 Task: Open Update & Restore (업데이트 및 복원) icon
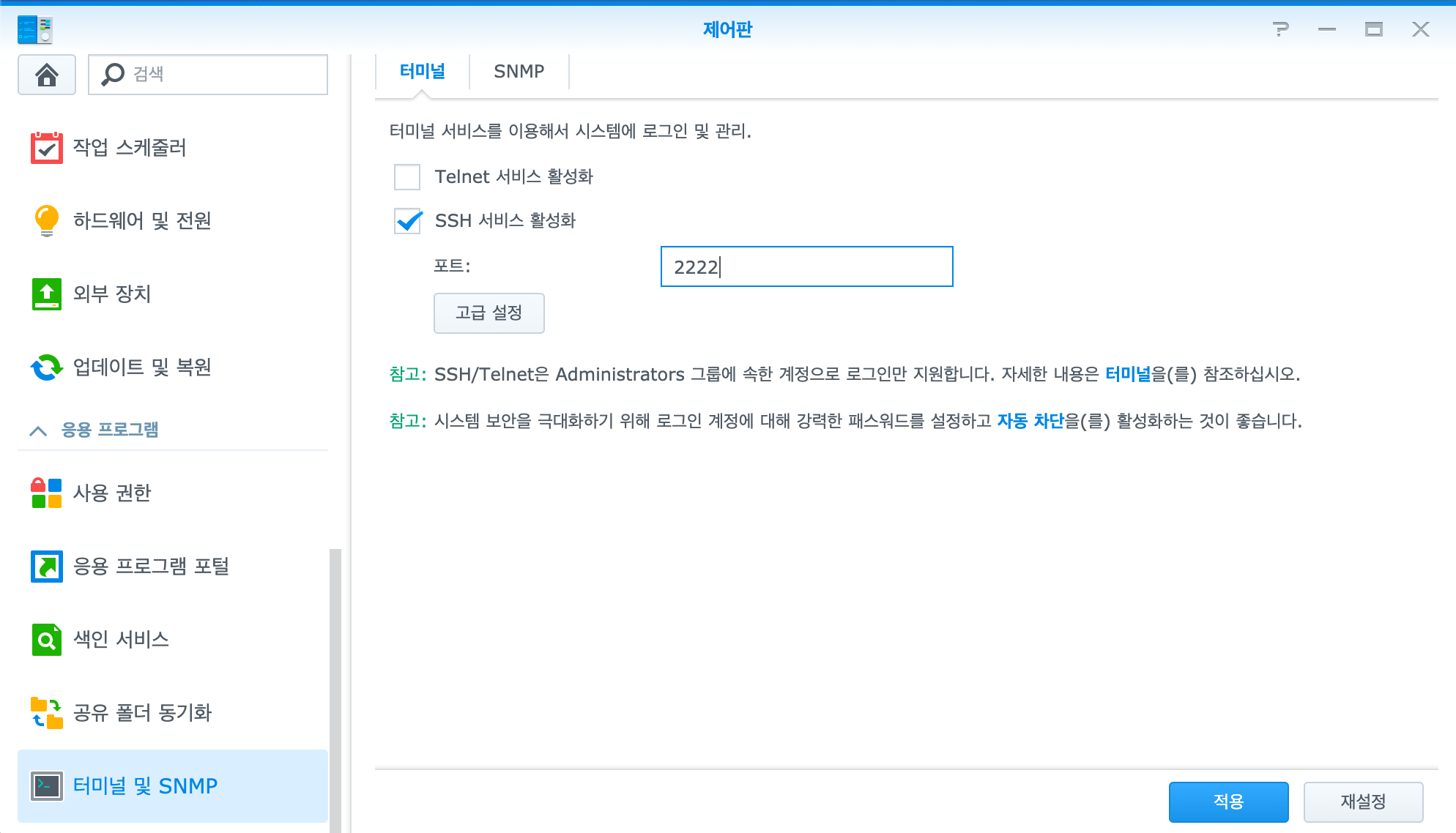pos(47,367)
